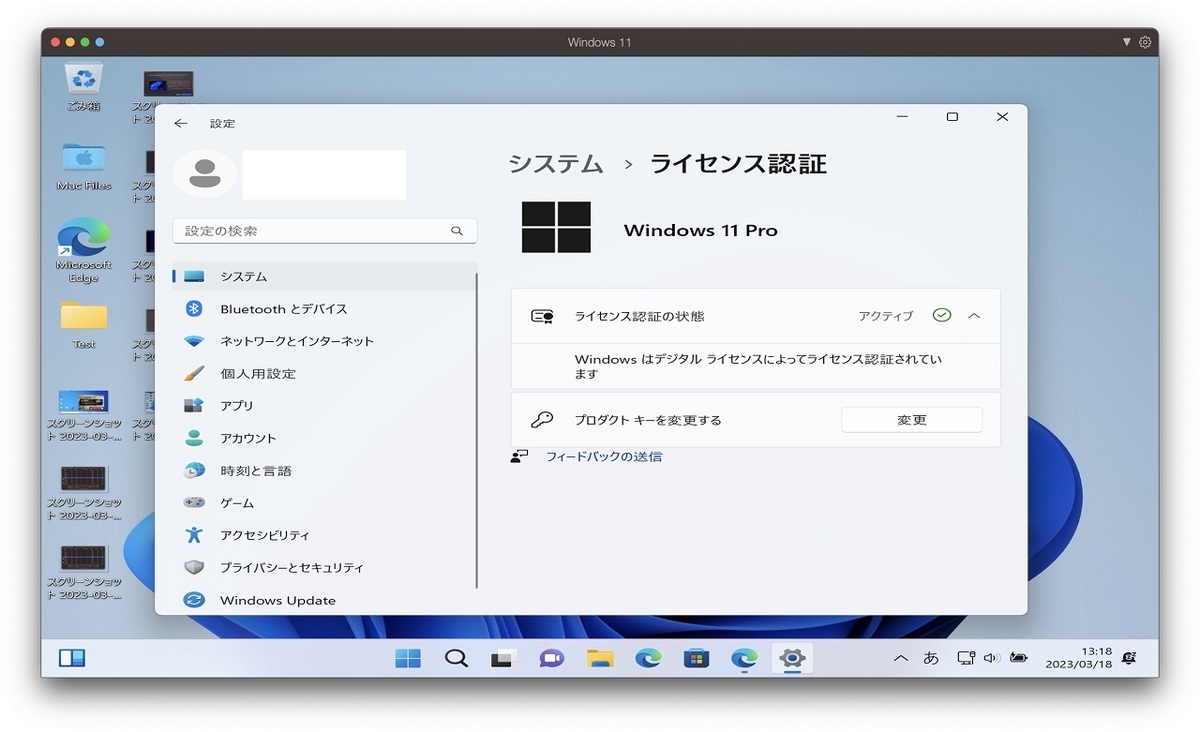Open the Widgets button in taskbar
The width and height of the screenshot is (1200, 732).
[72, 658]
